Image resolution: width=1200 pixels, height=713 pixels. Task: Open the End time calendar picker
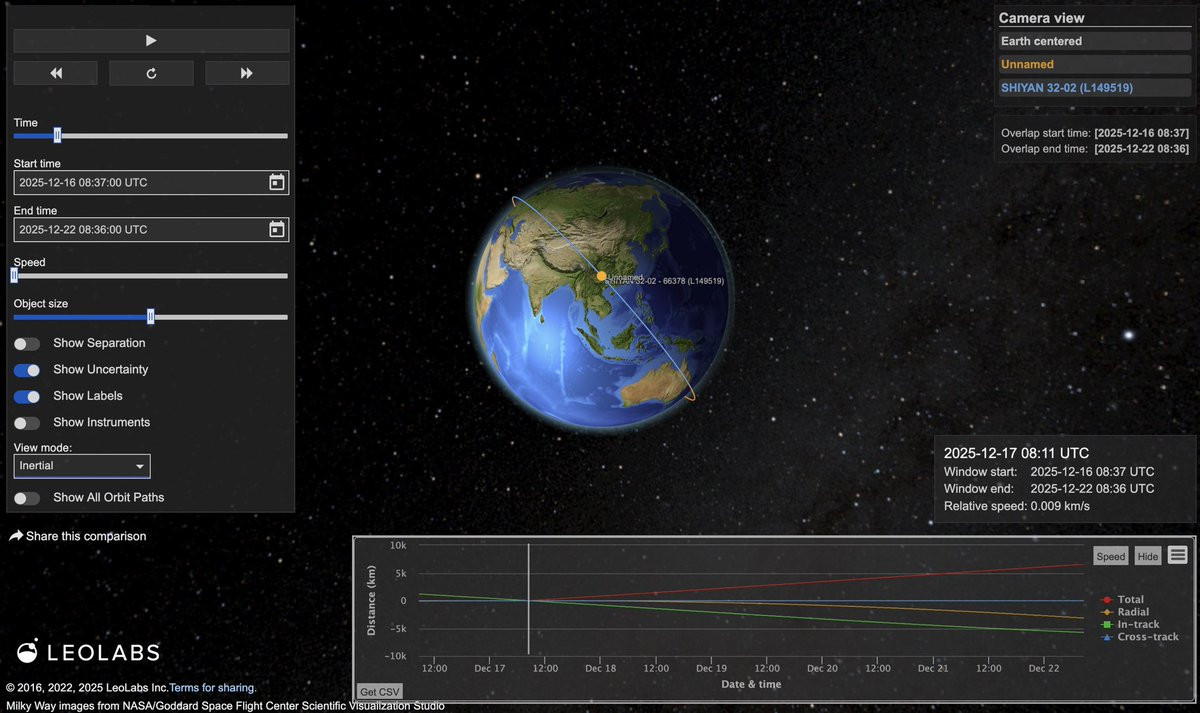[277, 229]
